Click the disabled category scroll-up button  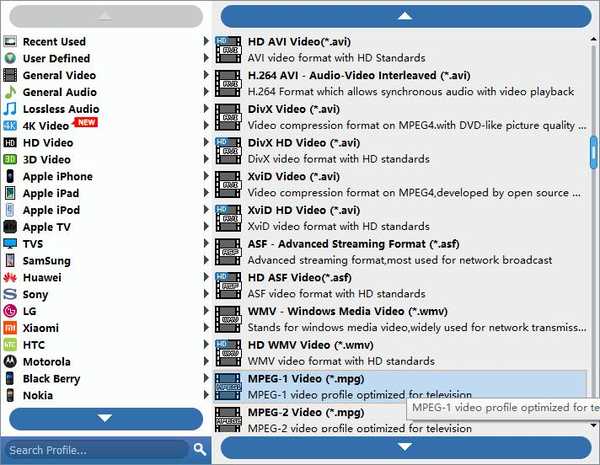pos(106,16)
